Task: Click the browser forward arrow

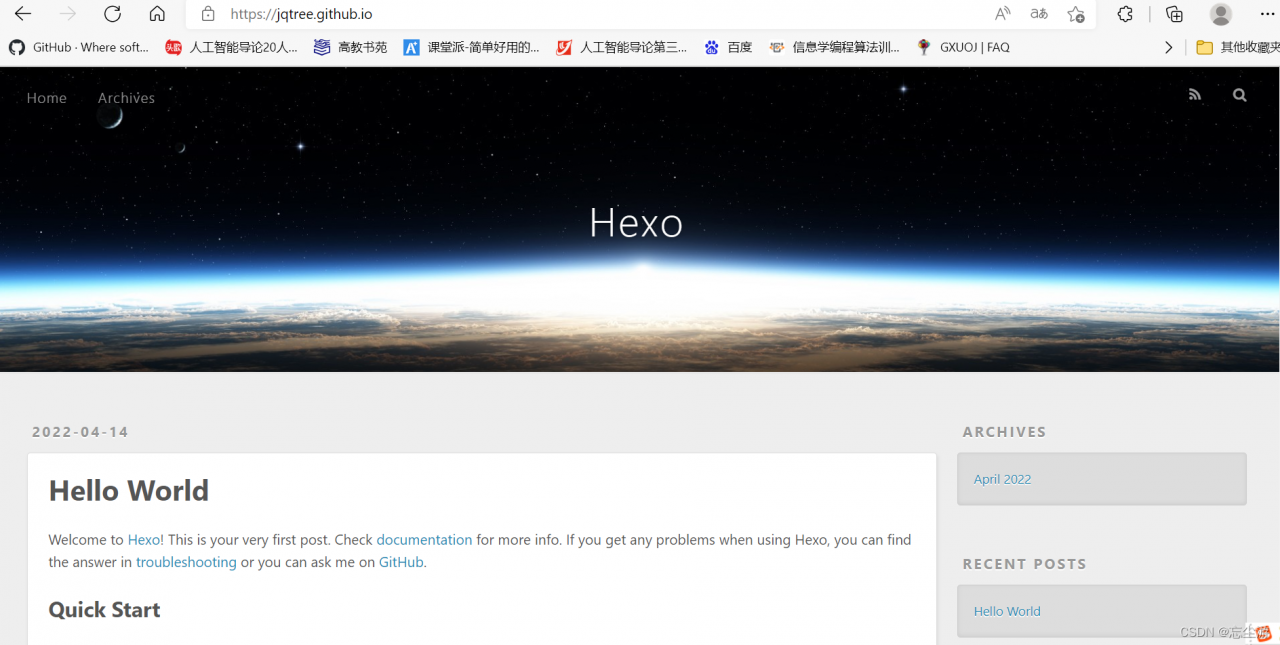Action: pyautogui.click(x=68, y=14)
